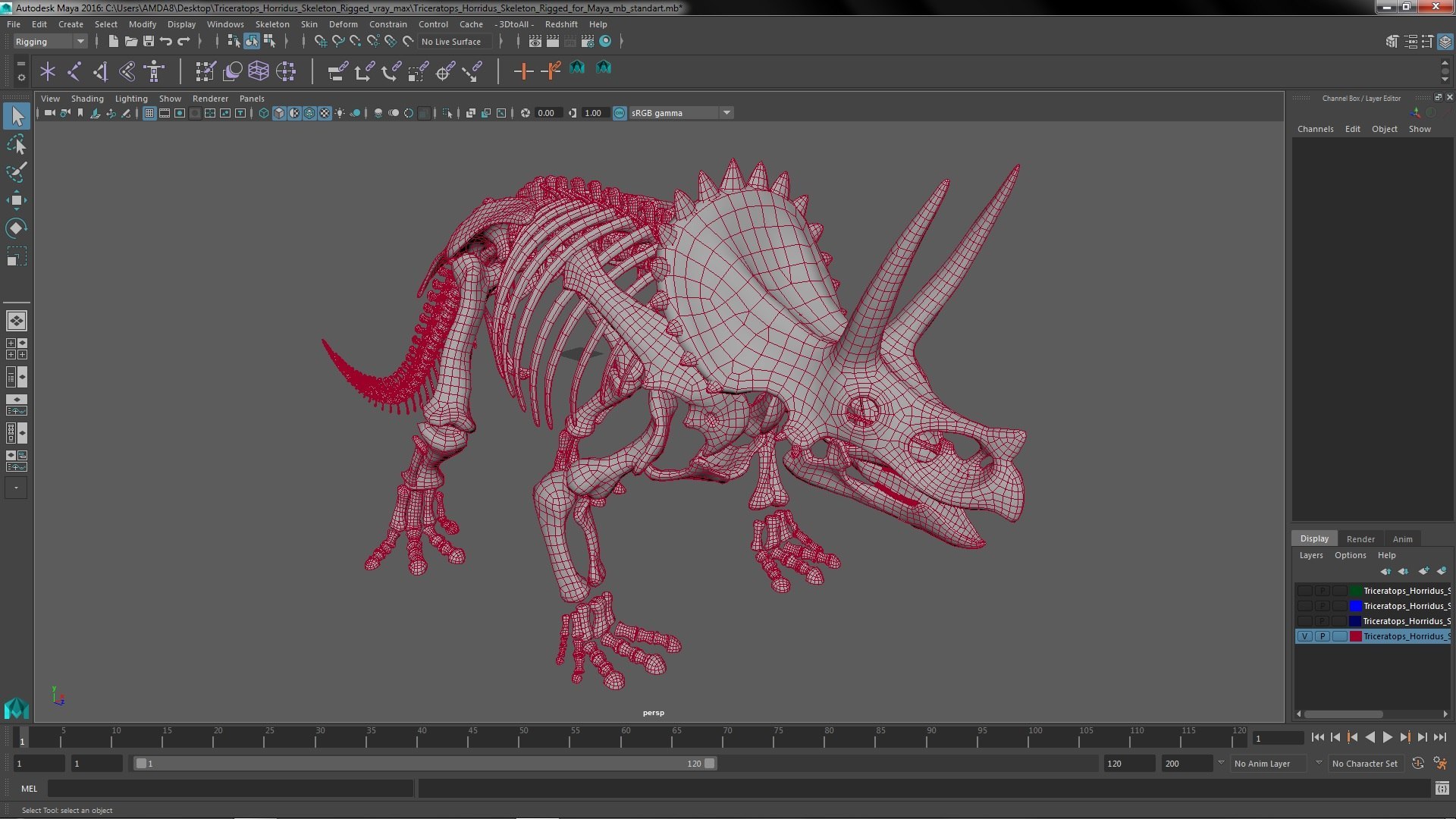Click the Create Joint shelf icon

click(x=74, y=71)
